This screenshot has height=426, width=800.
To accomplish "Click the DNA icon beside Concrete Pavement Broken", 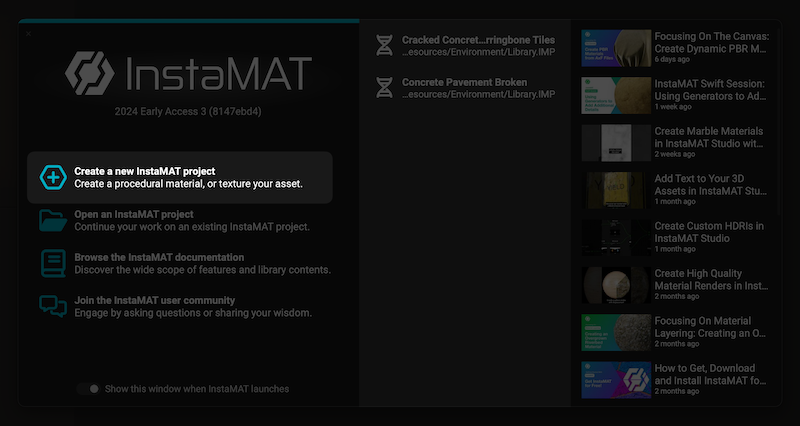I will point(385,88).
